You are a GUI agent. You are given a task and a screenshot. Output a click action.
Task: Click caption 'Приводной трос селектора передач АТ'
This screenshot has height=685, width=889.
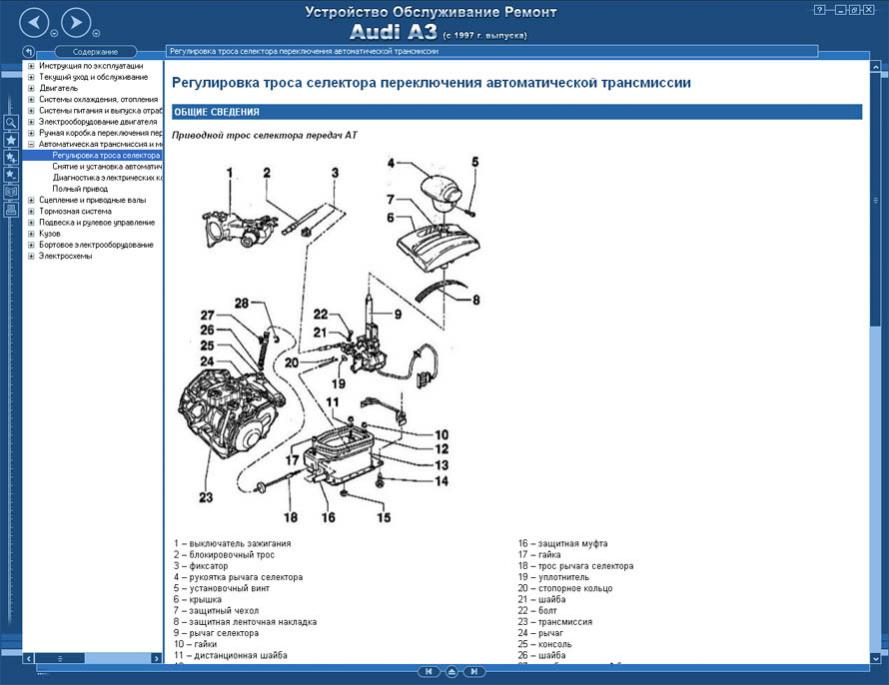pyautogui.click(x=265, y=136)
